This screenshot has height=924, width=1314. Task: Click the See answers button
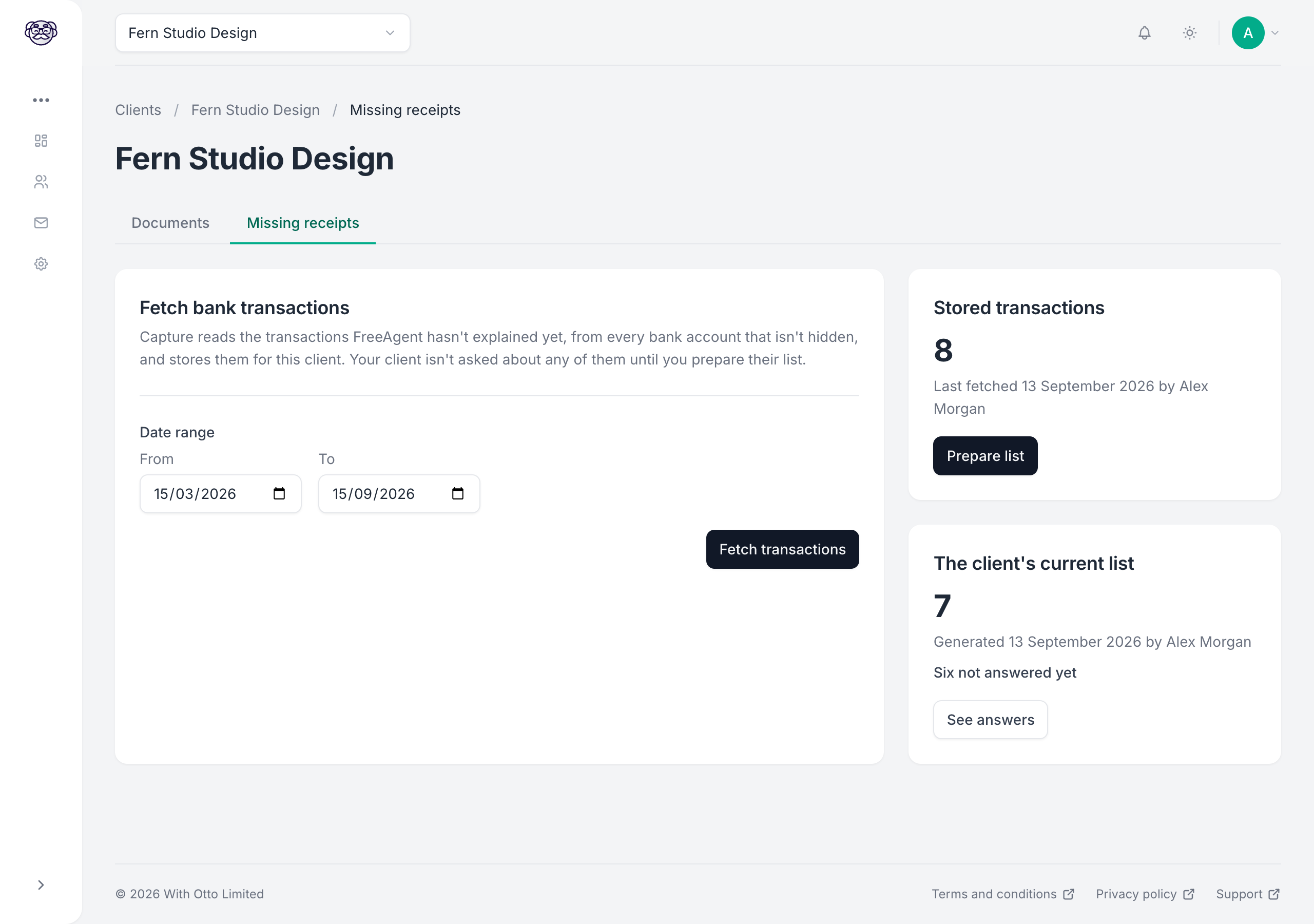(990, 720)
